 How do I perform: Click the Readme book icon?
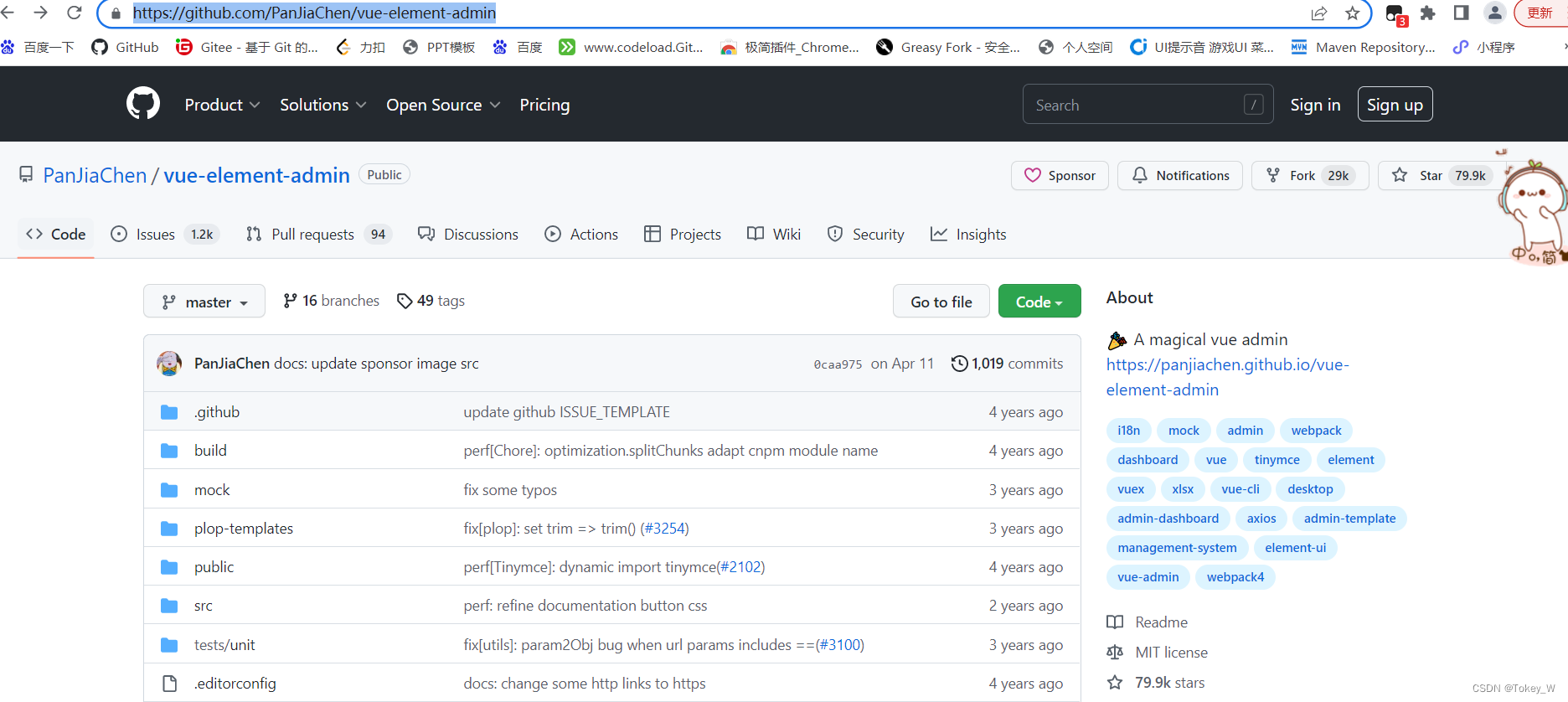pos(1115,622)
